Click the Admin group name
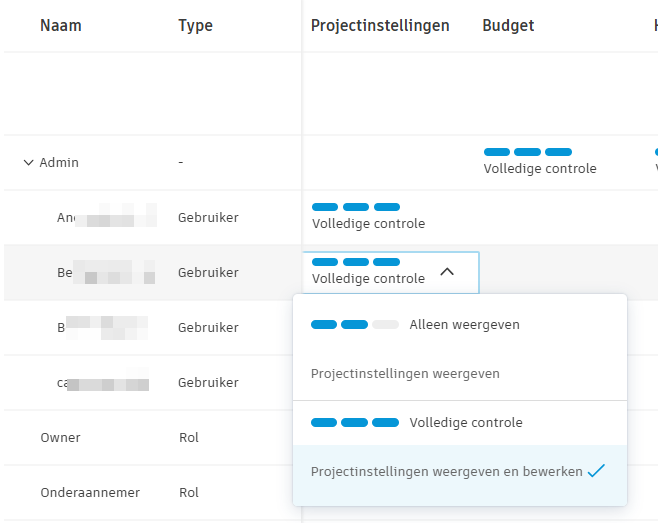 59,163
